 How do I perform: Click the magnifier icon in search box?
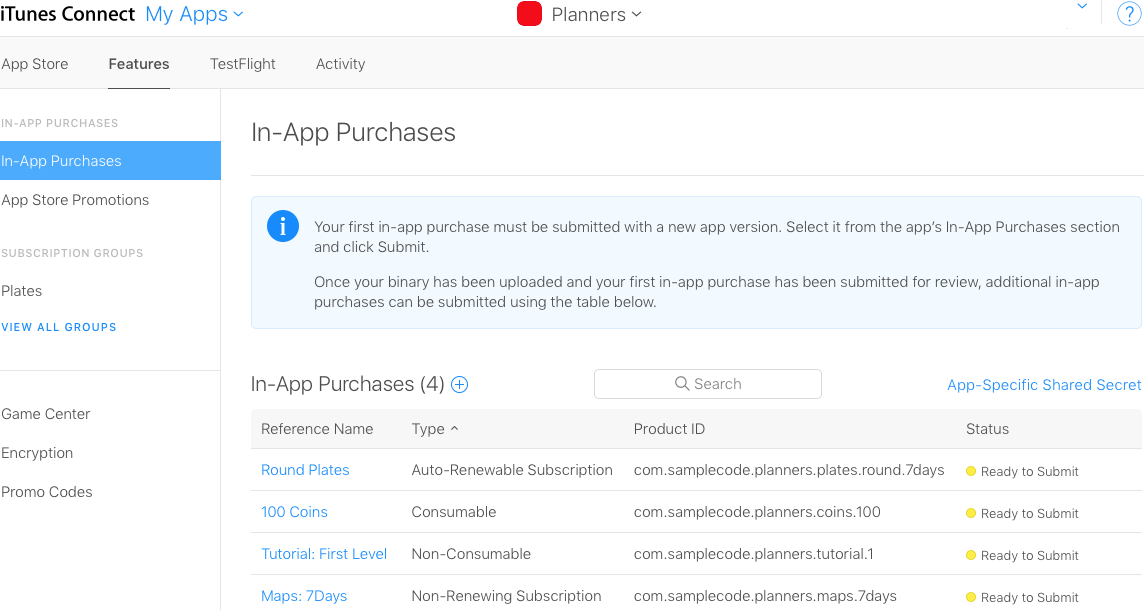tap(681, 384)
